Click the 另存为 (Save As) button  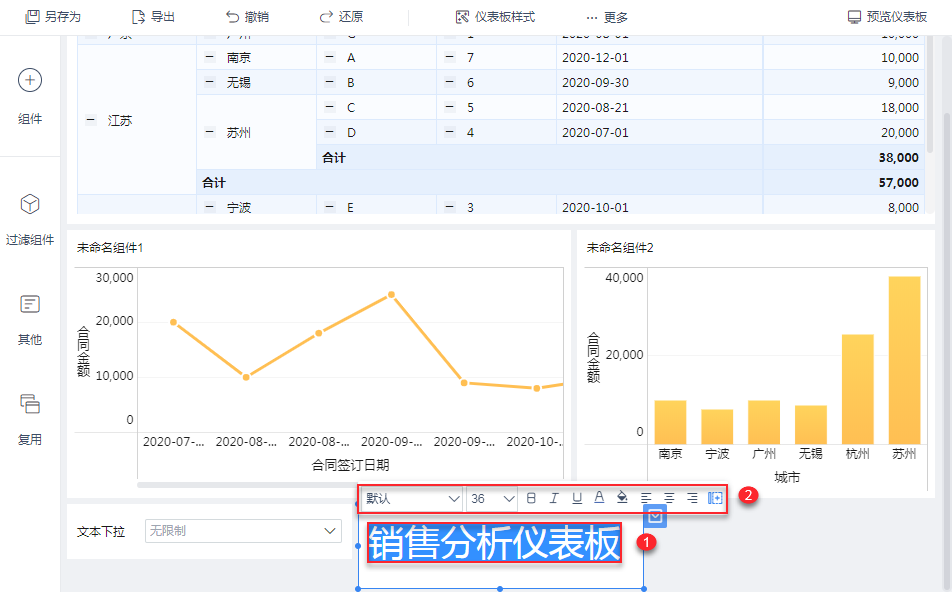pos(53,16)
